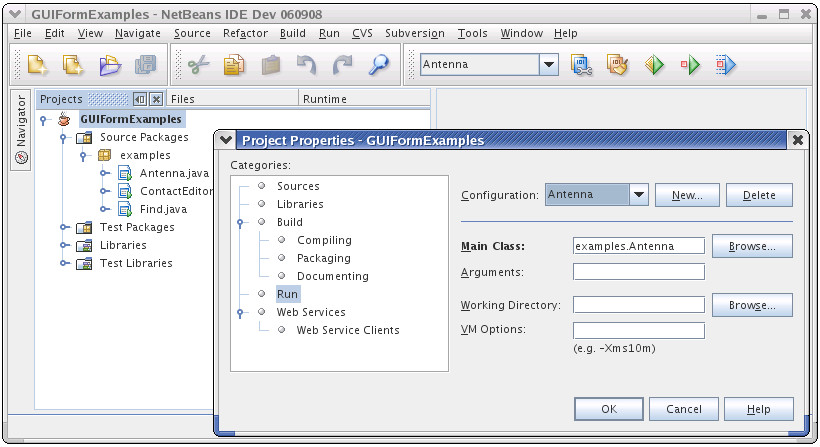Click the New... configuration button
The height and width of the screenshot is (447, 820).
(687, 195)
